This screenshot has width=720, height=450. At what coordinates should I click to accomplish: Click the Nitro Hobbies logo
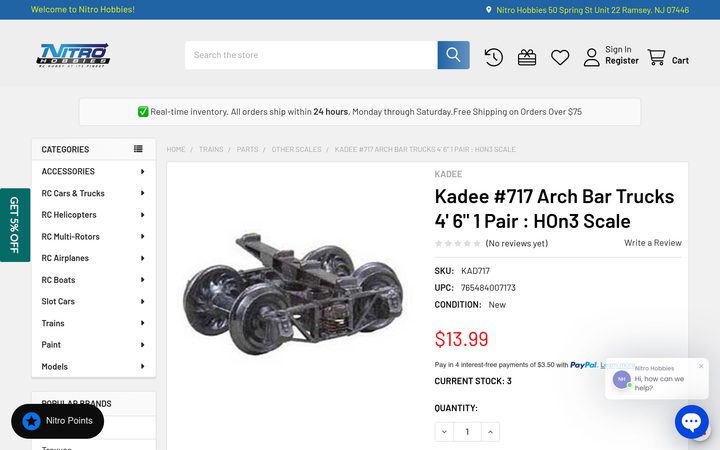tap(73, 55)
